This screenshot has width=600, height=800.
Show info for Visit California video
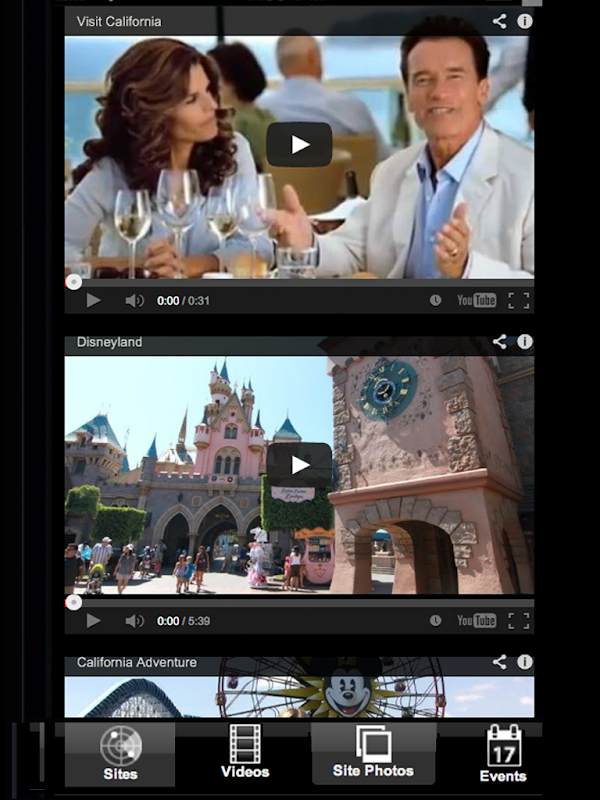point(524,21)
